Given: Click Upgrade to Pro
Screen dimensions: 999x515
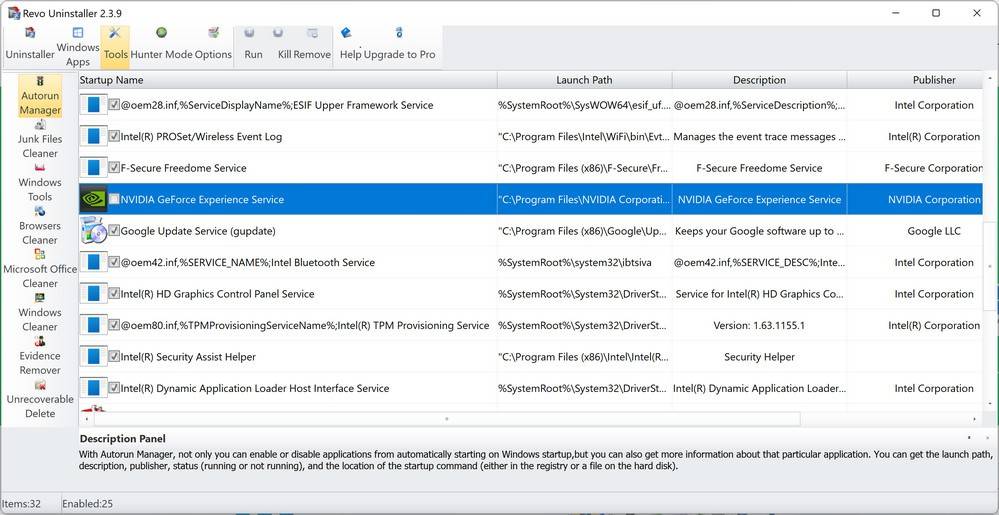Looking at the screenshot, I should [399, 45].
